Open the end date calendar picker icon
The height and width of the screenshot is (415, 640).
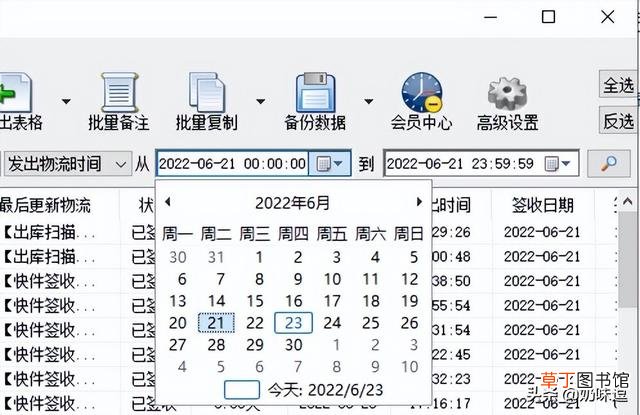click(x=557, y=164)
